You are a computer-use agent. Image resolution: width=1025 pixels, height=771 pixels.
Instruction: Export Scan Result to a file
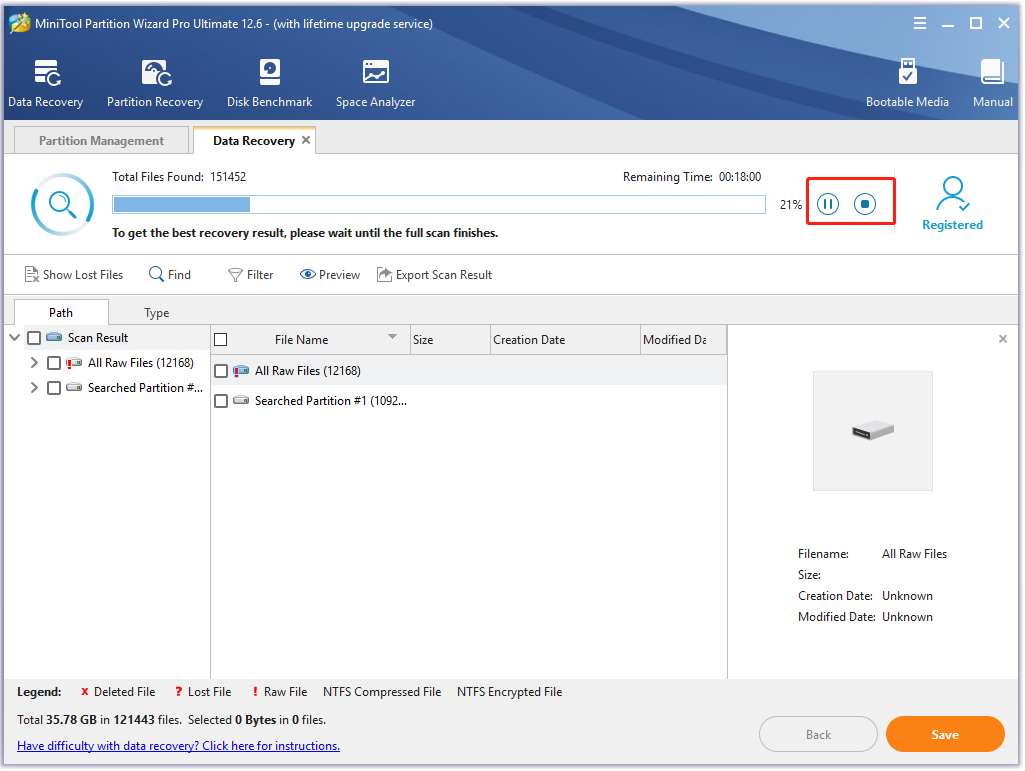(435, 275)
